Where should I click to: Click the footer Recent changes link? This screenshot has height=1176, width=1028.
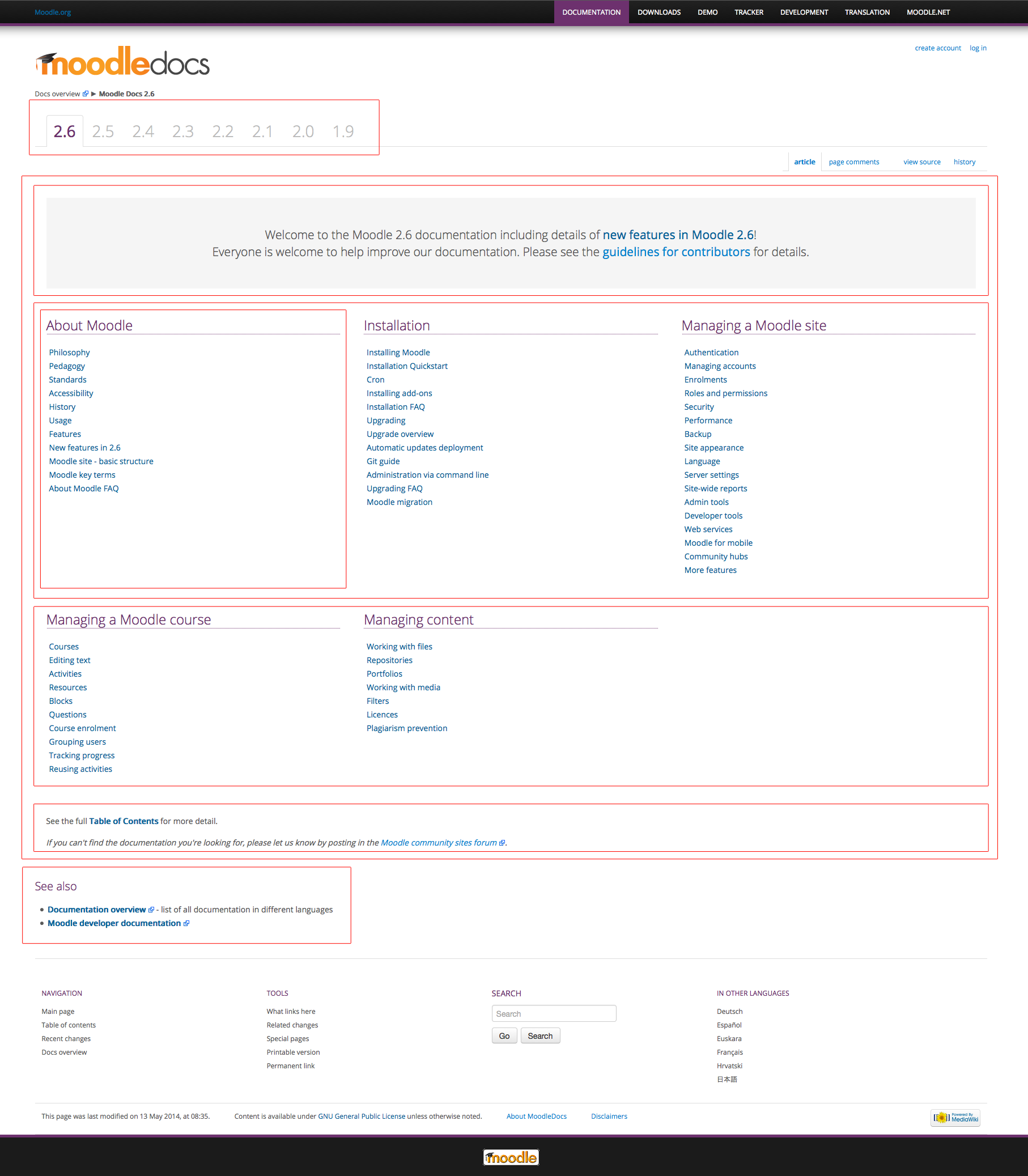click(x=66, y=1038)
